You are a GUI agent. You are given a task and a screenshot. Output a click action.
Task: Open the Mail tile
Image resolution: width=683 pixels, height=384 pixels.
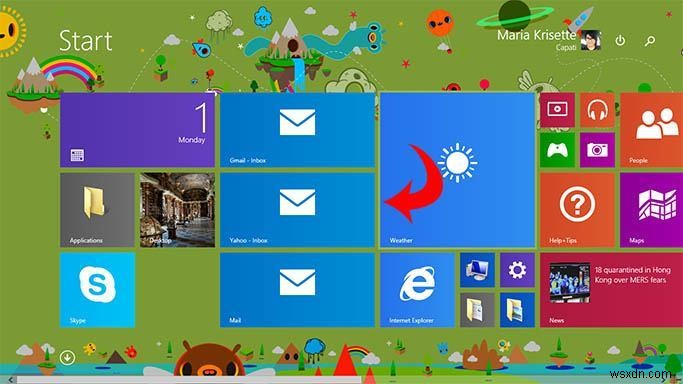pos(297,290)
